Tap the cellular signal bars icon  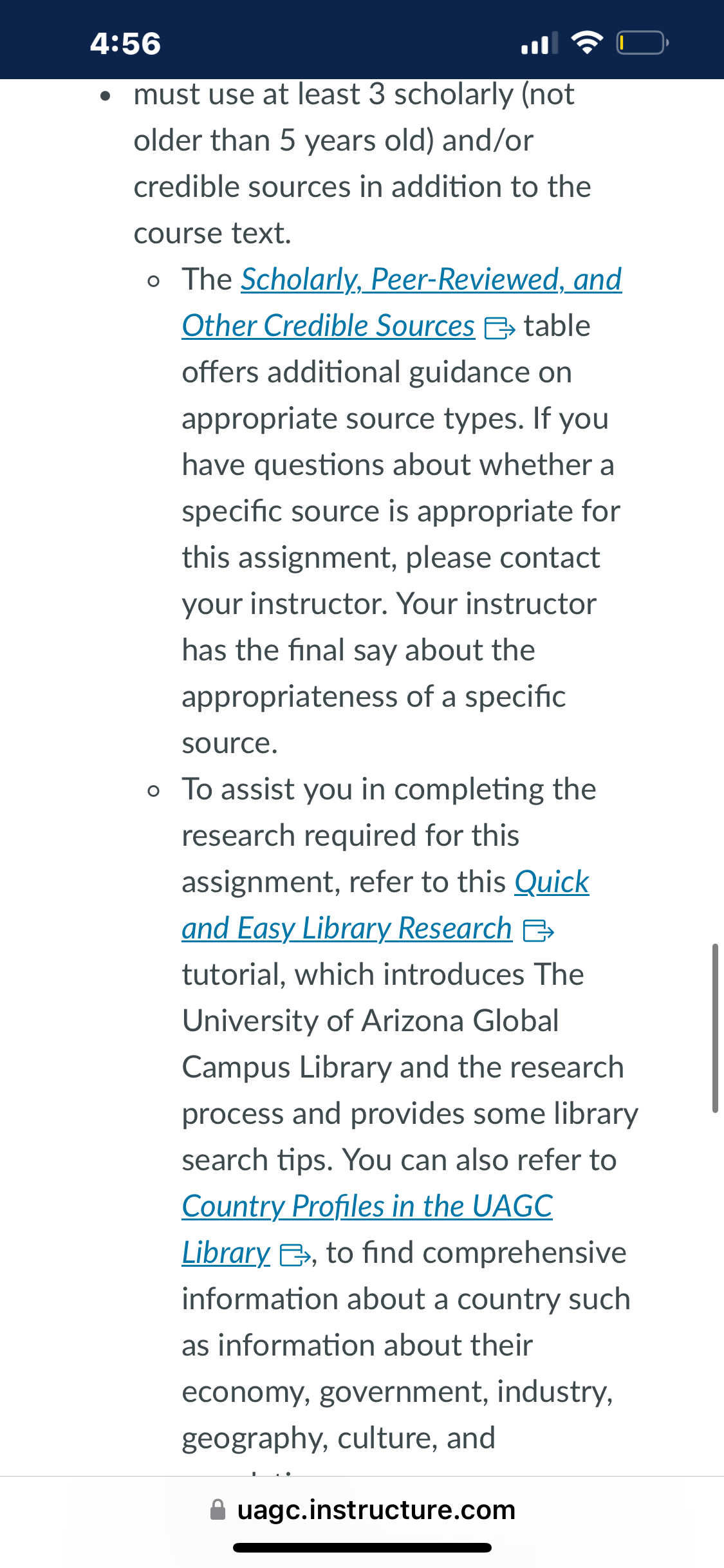pyautogui.click(x=539, y=44)
